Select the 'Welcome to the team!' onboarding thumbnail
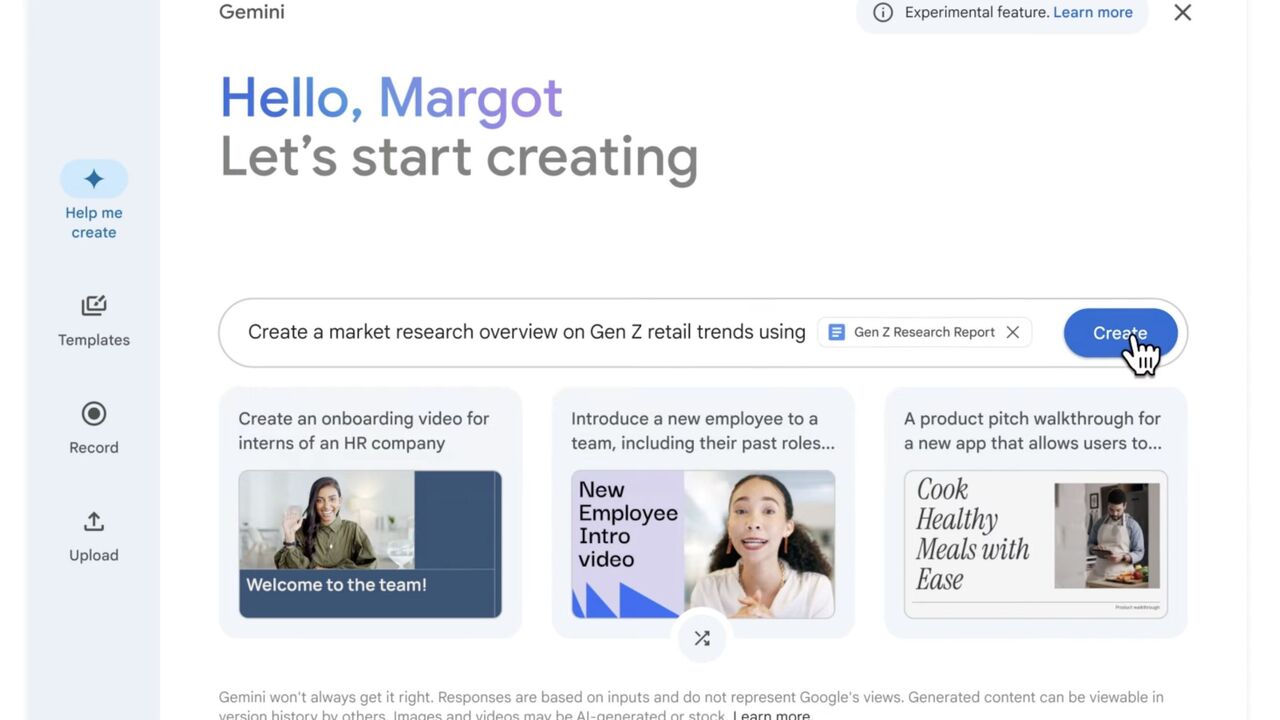Viewport: 1280px width, 720px height. (370, 544)
